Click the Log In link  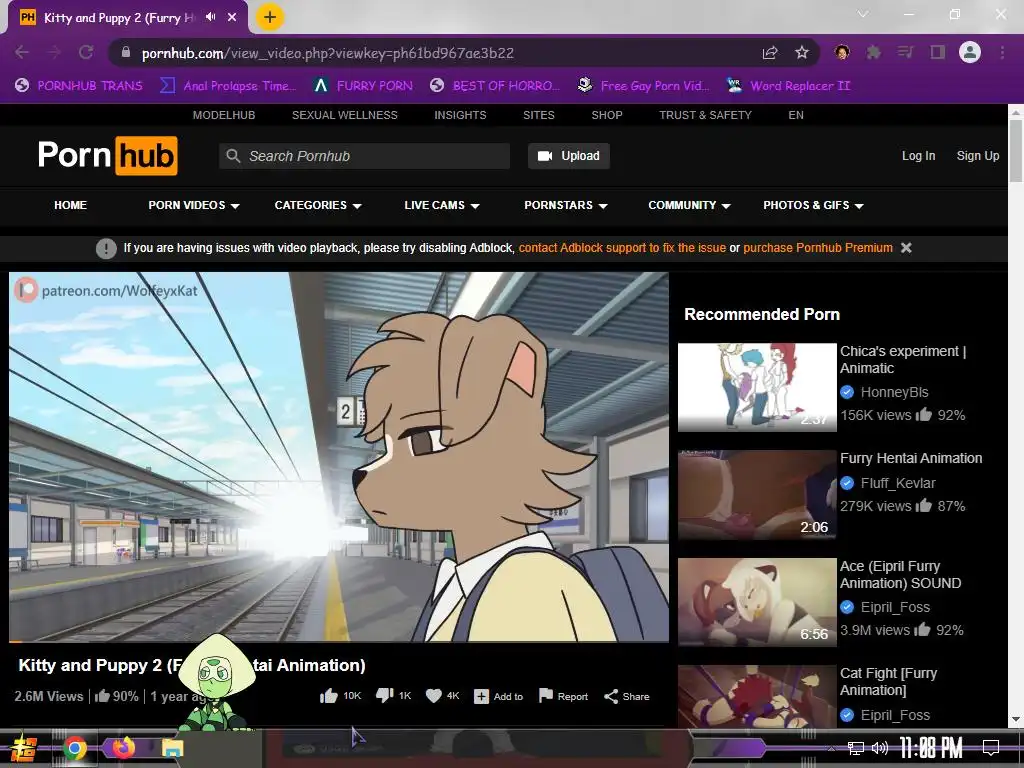point(918,155)
